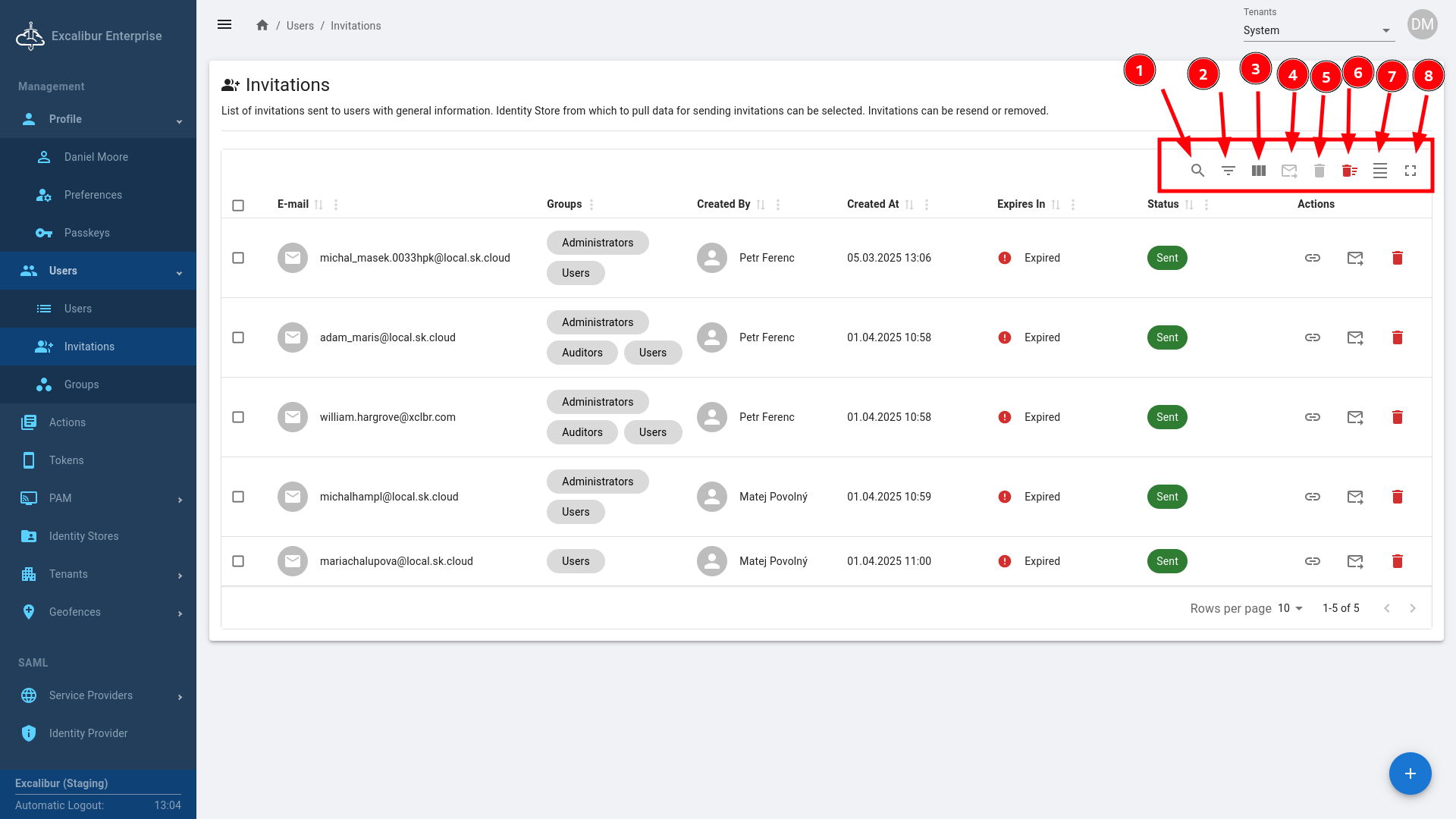
Task: Check the michal_masek invitation row
Action: pyautogui.click(x=238, y=258)
